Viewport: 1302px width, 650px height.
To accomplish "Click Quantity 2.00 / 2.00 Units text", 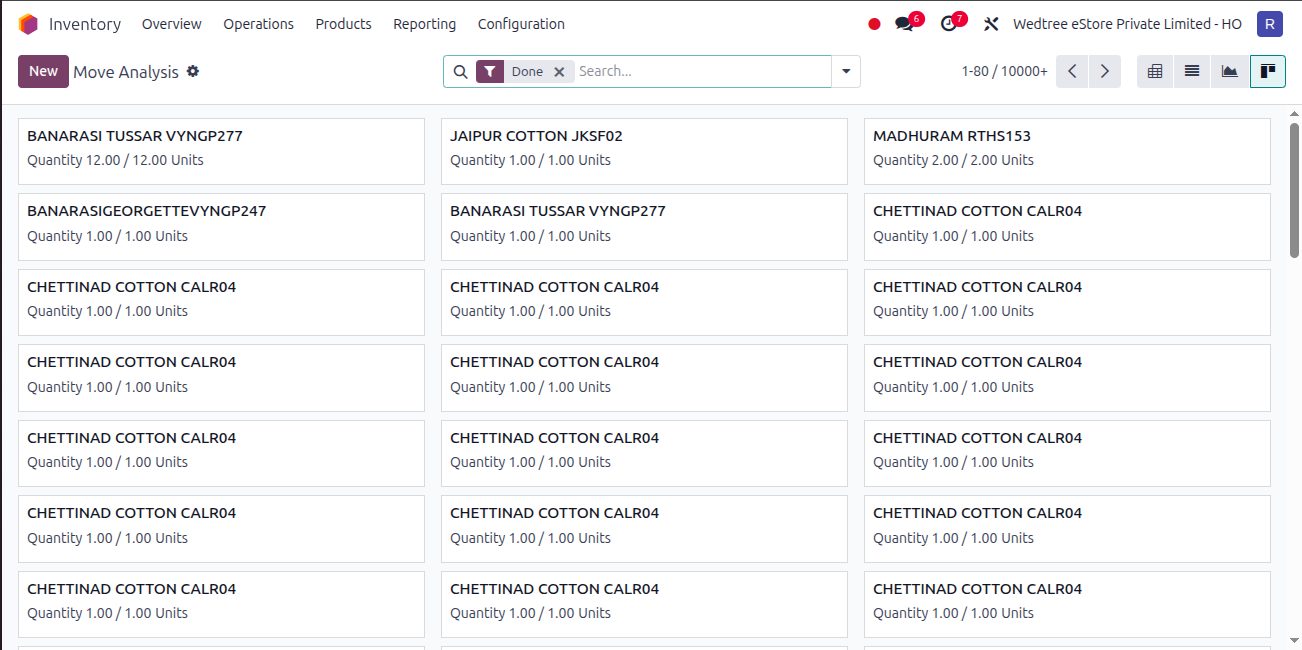I will tap(953, 160).
